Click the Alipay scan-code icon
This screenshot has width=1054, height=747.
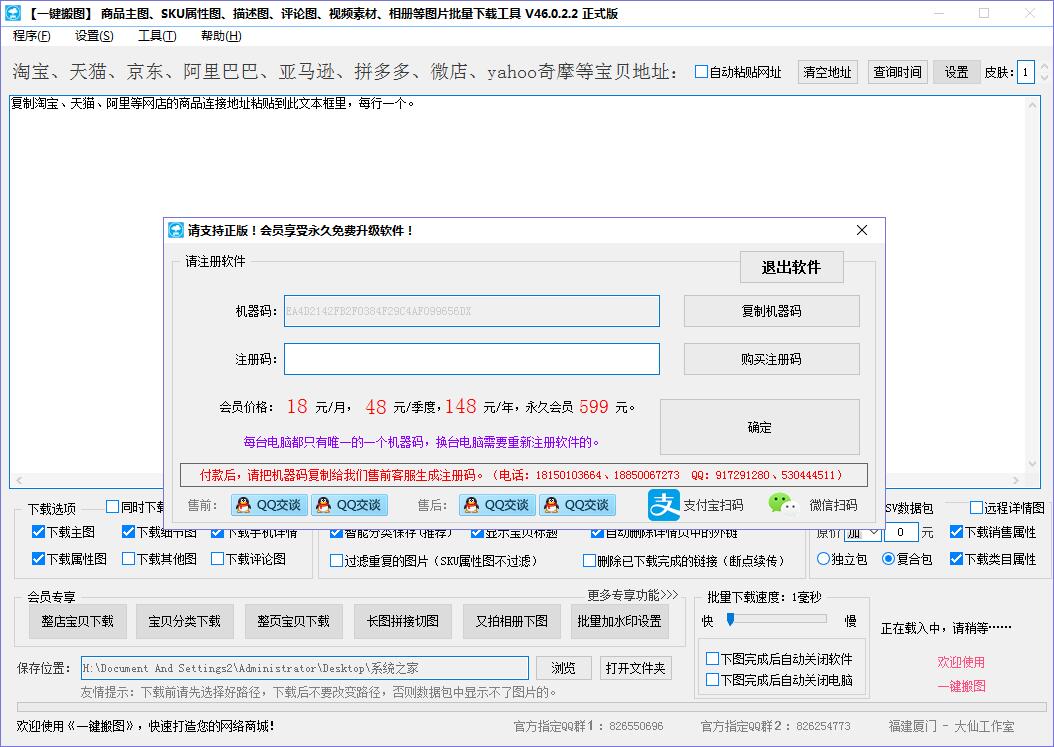pyautogui.click(x=664, y=505)
